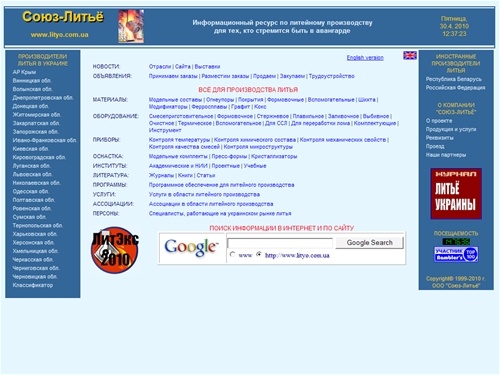Viewport: 500px width, 375px height.
Task: Select Запорожская обл. region
Action: [x=35, y=132]
